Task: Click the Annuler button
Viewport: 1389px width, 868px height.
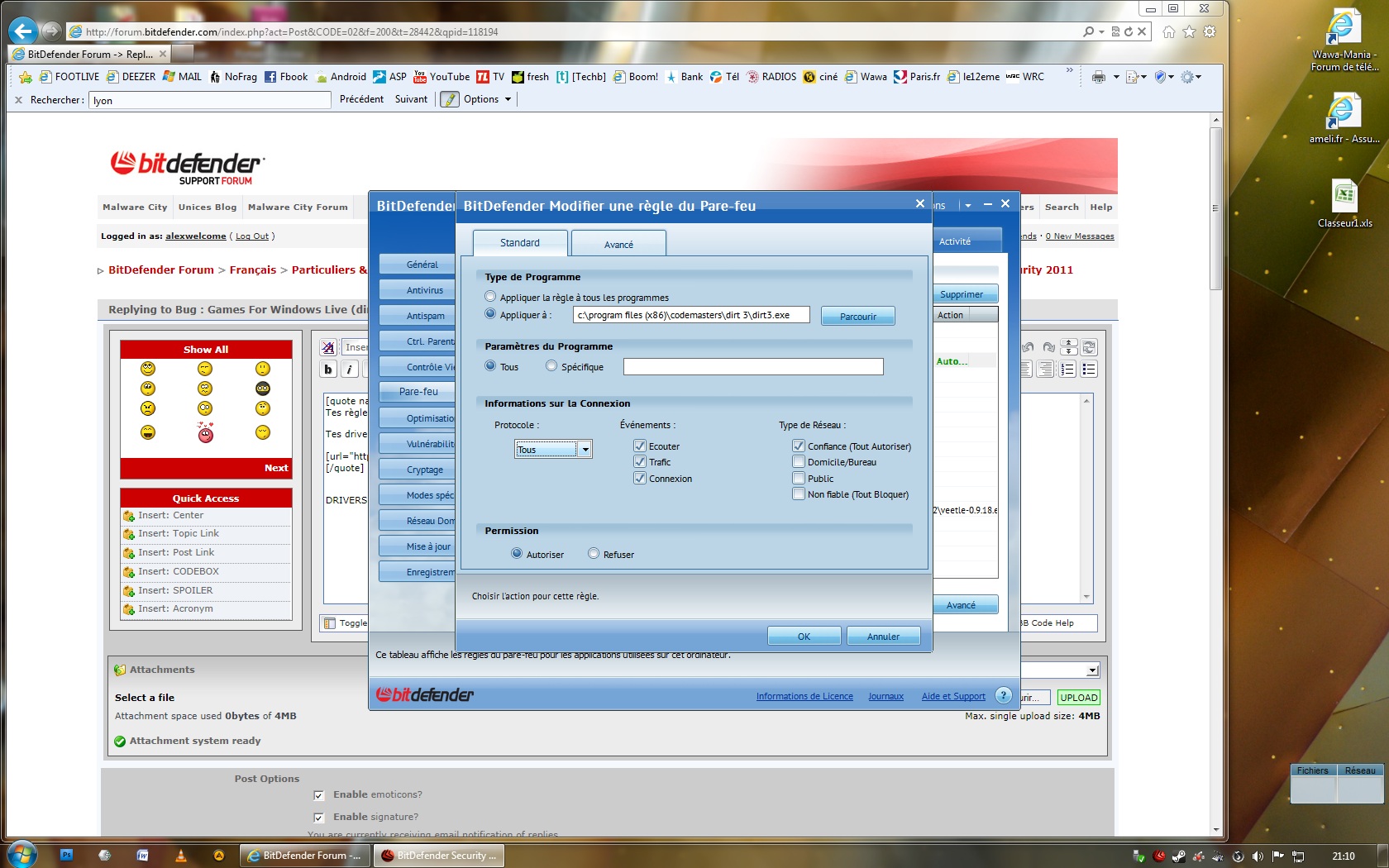Action: tap(883, 637)
